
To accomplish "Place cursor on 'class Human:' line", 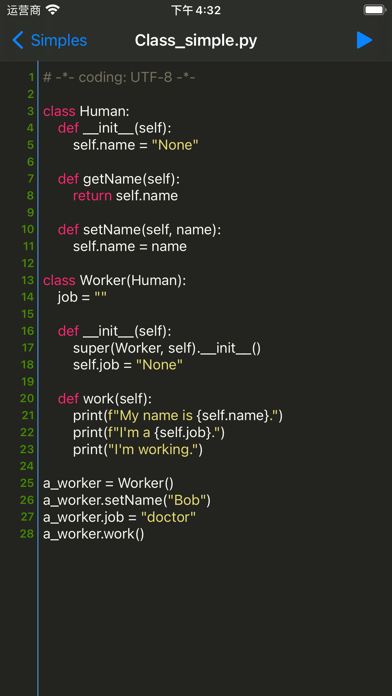I will click(x=86, y=111).
